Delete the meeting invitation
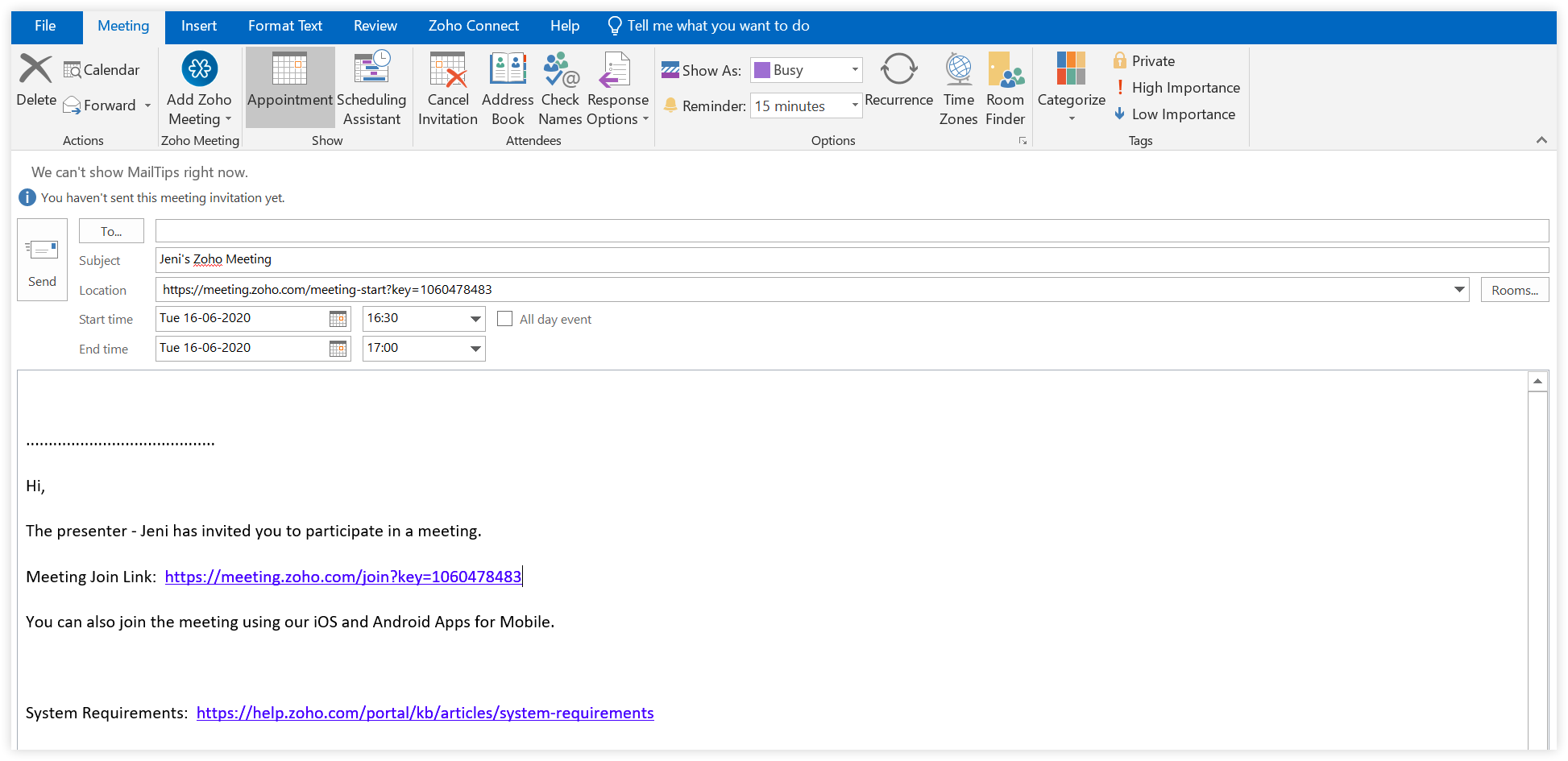 35,84
